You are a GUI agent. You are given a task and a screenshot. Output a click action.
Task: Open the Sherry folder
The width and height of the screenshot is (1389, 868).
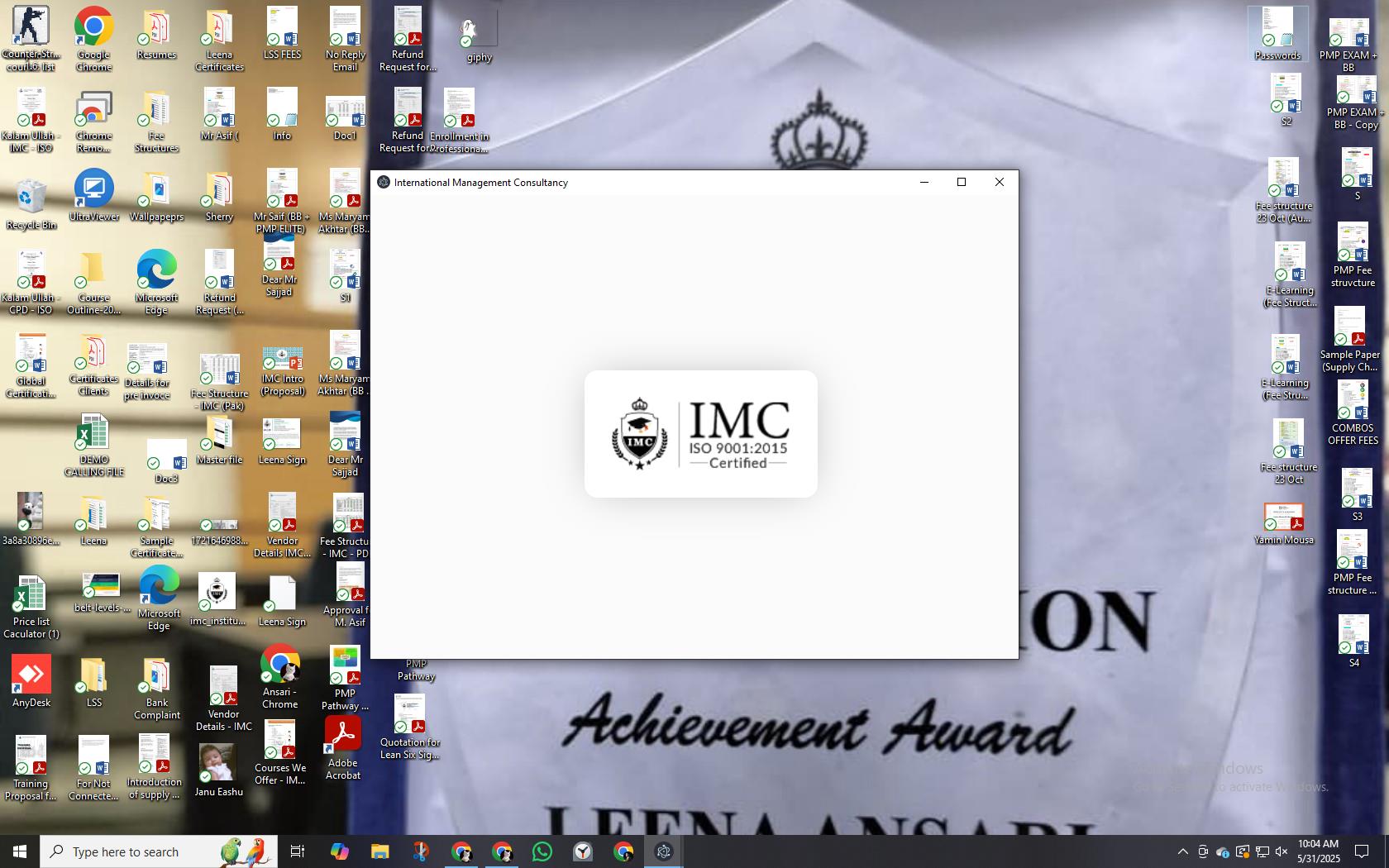[x=219, y=197]
